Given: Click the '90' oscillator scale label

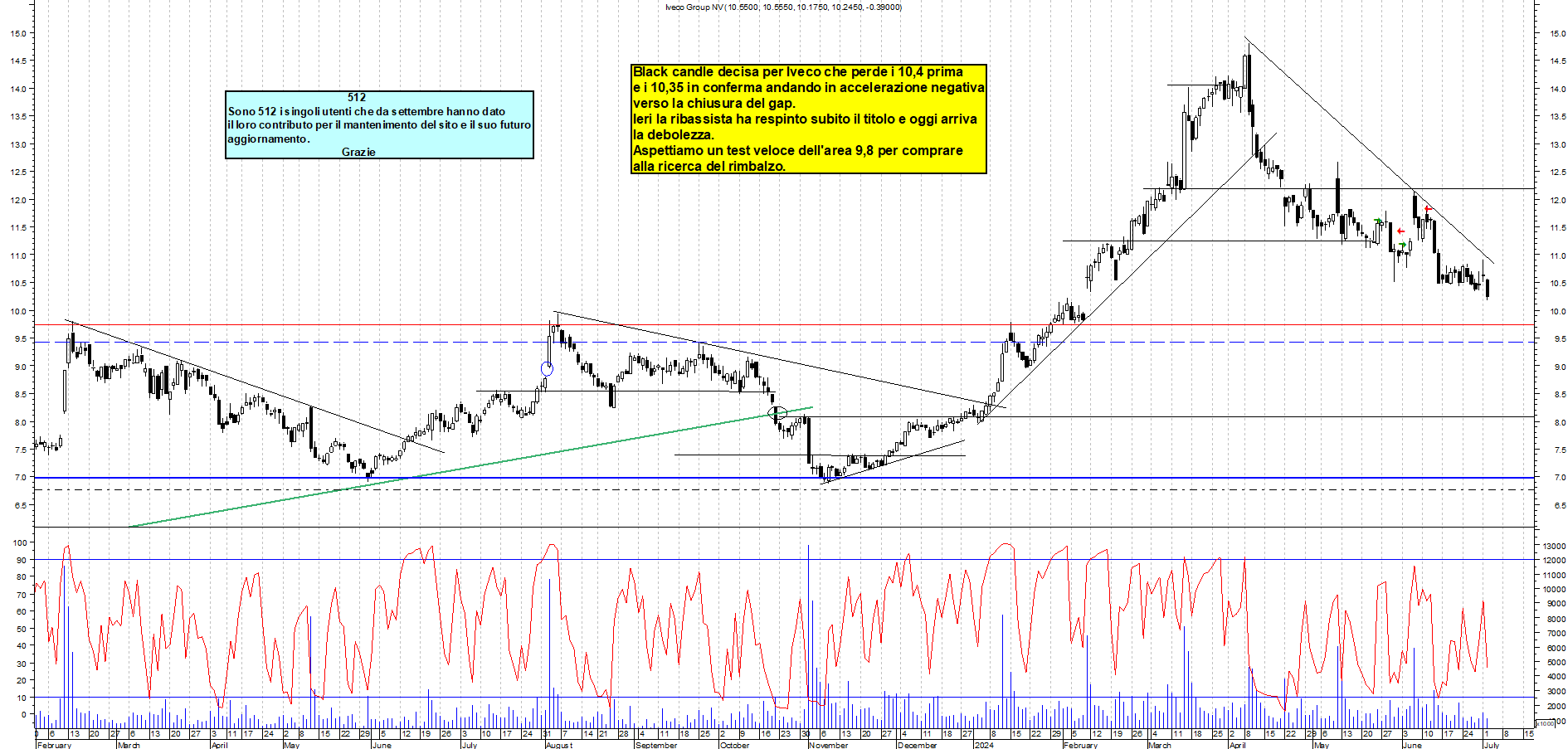Looking at the screenshot, I should click(x=22, y=560).
